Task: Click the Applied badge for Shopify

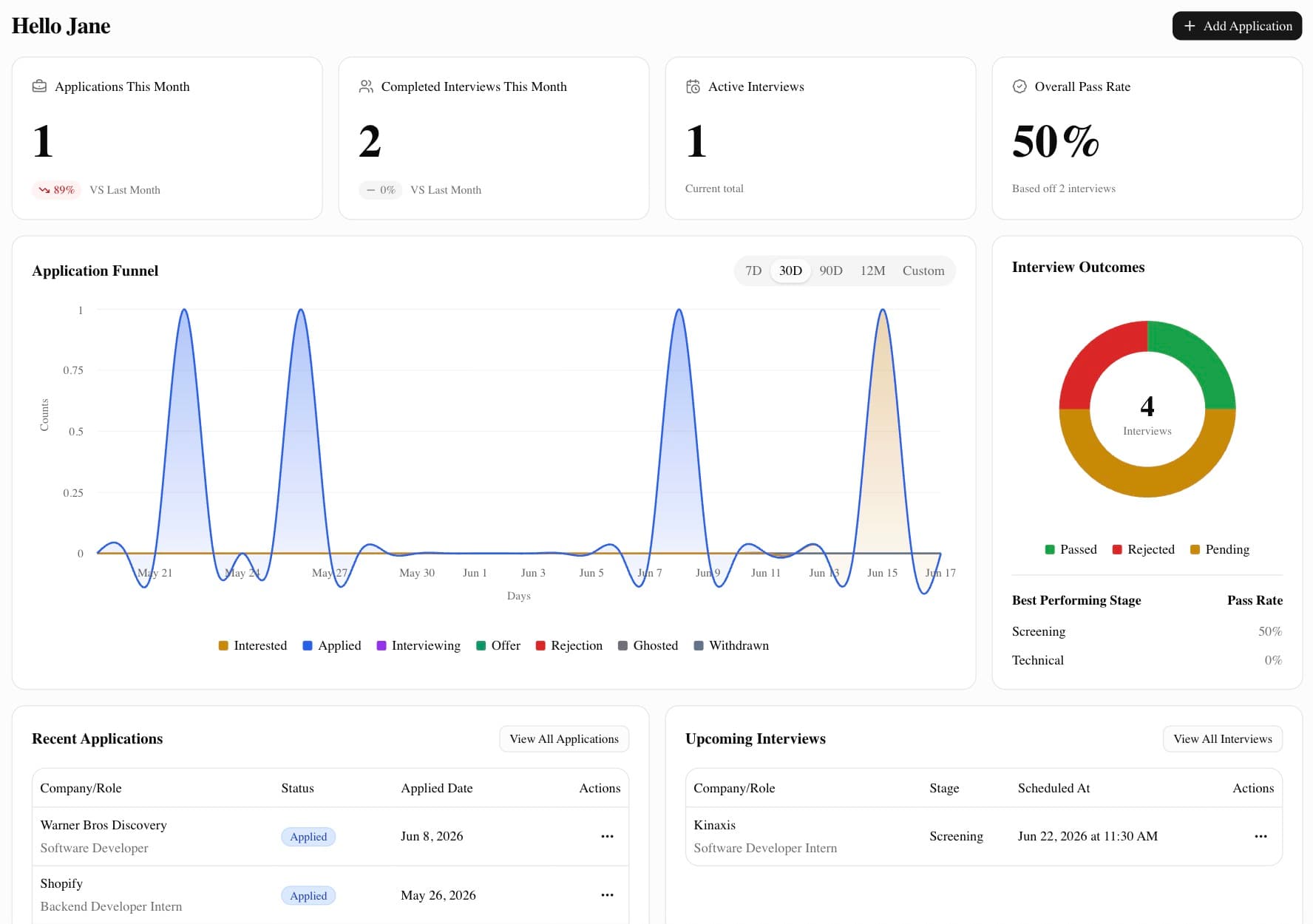Action: tap(308, 896)
